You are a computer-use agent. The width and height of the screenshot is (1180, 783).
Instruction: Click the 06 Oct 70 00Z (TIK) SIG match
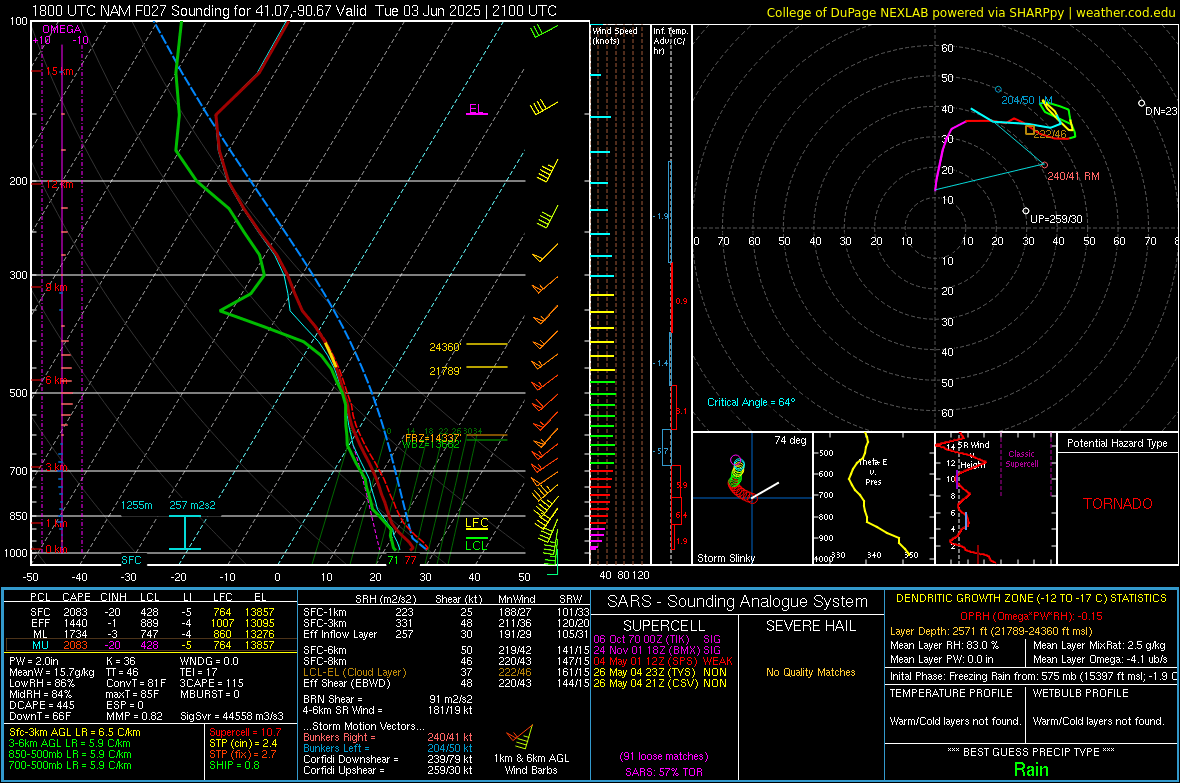657,640
